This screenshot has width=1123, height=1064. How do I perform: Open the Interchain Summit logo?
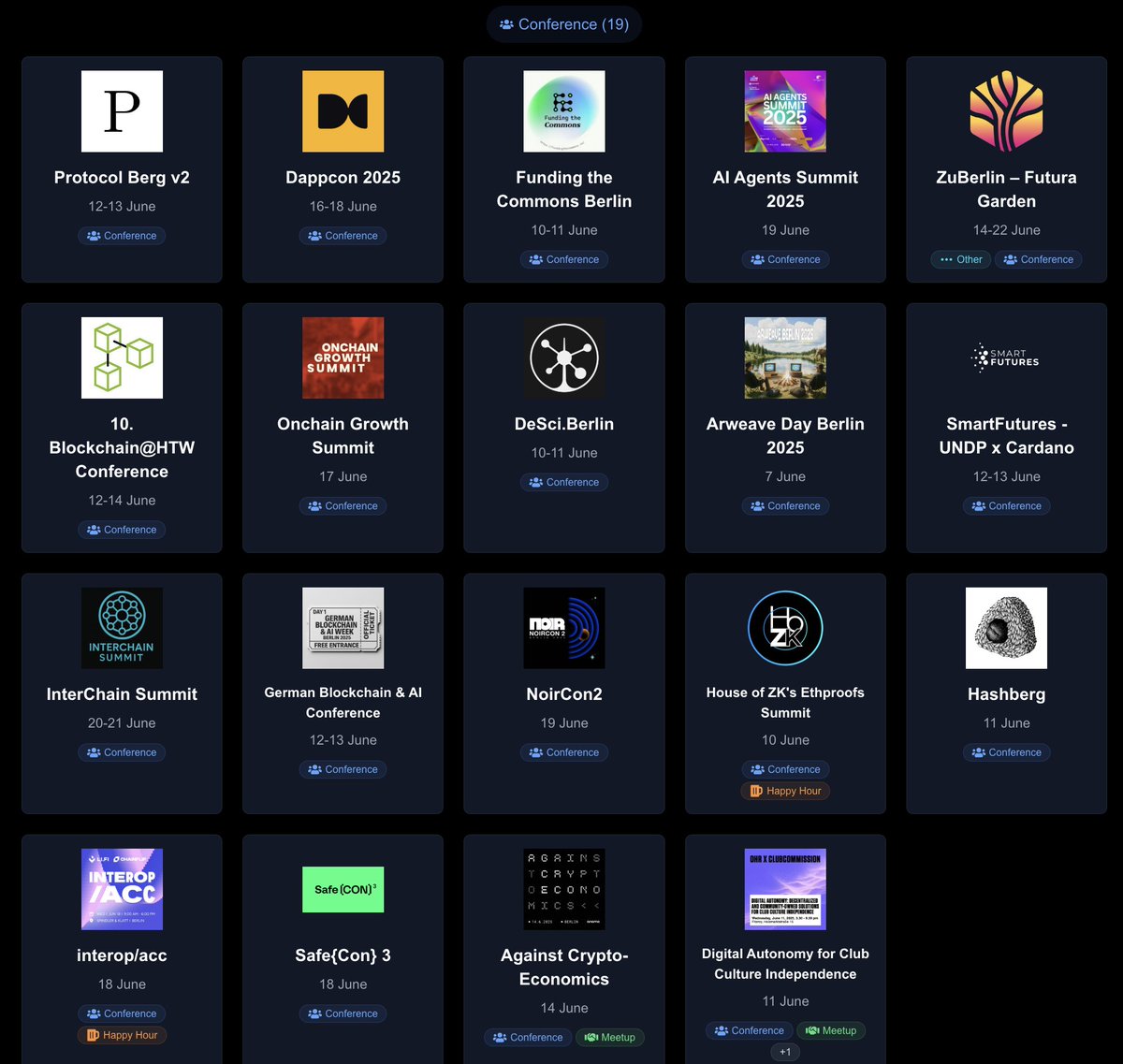pyautogui.click(x=122, y=628)
